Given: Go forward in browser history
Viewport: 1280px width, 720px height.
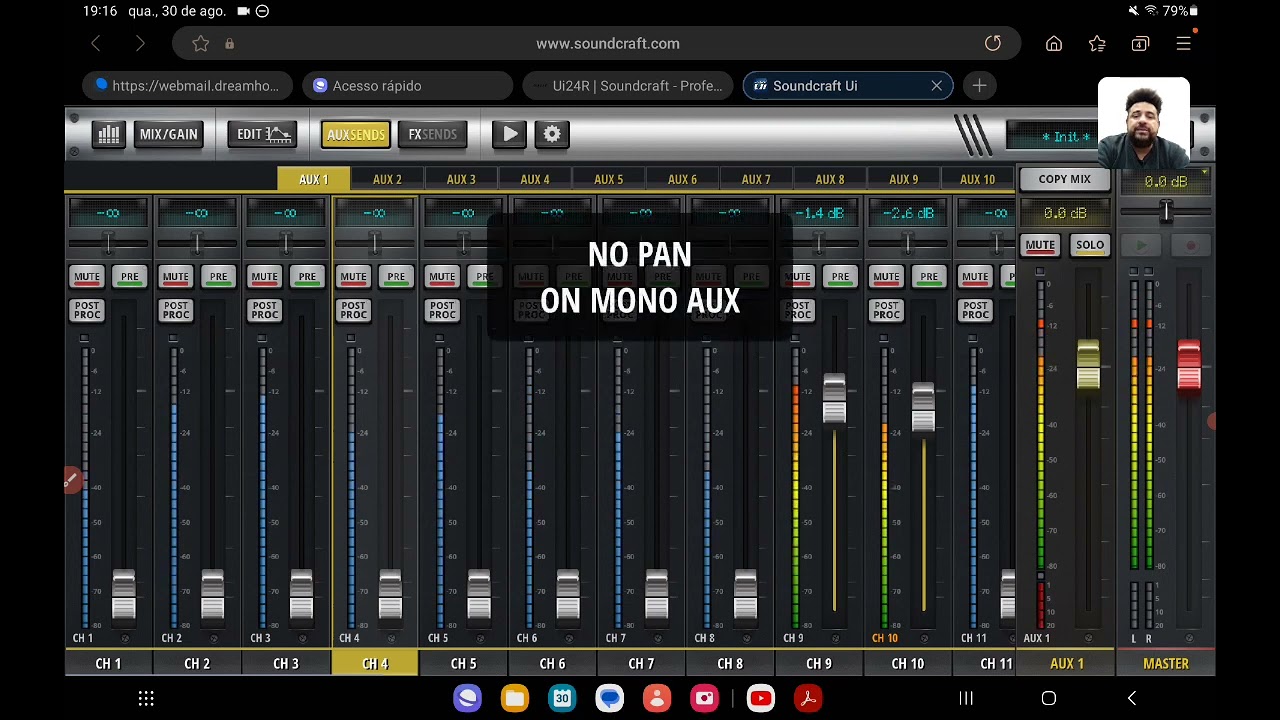Looking at the screenshot, I should click(140, 44).
